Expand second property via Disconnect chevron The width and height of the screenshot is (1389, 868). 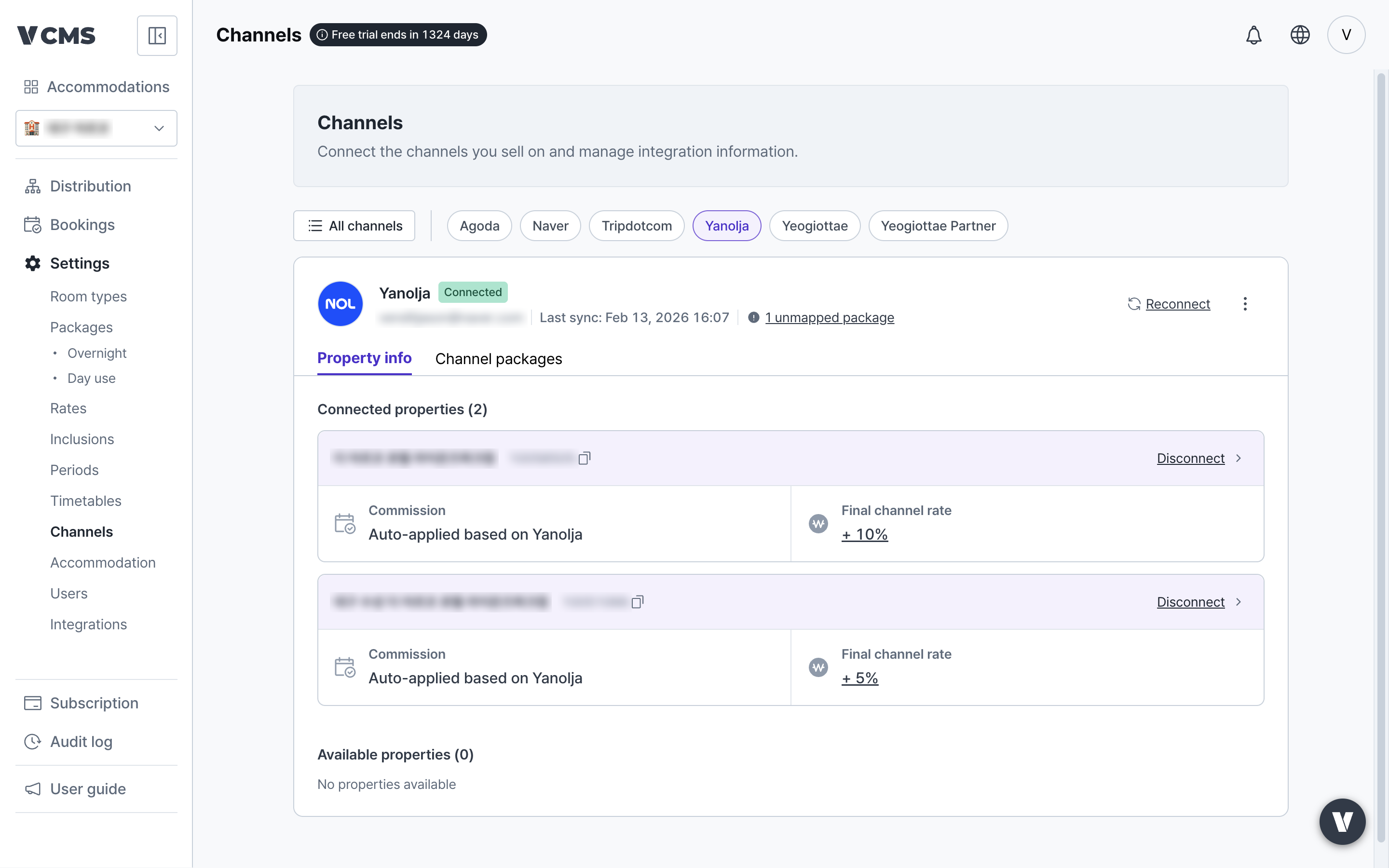[x=1239, y=602]
